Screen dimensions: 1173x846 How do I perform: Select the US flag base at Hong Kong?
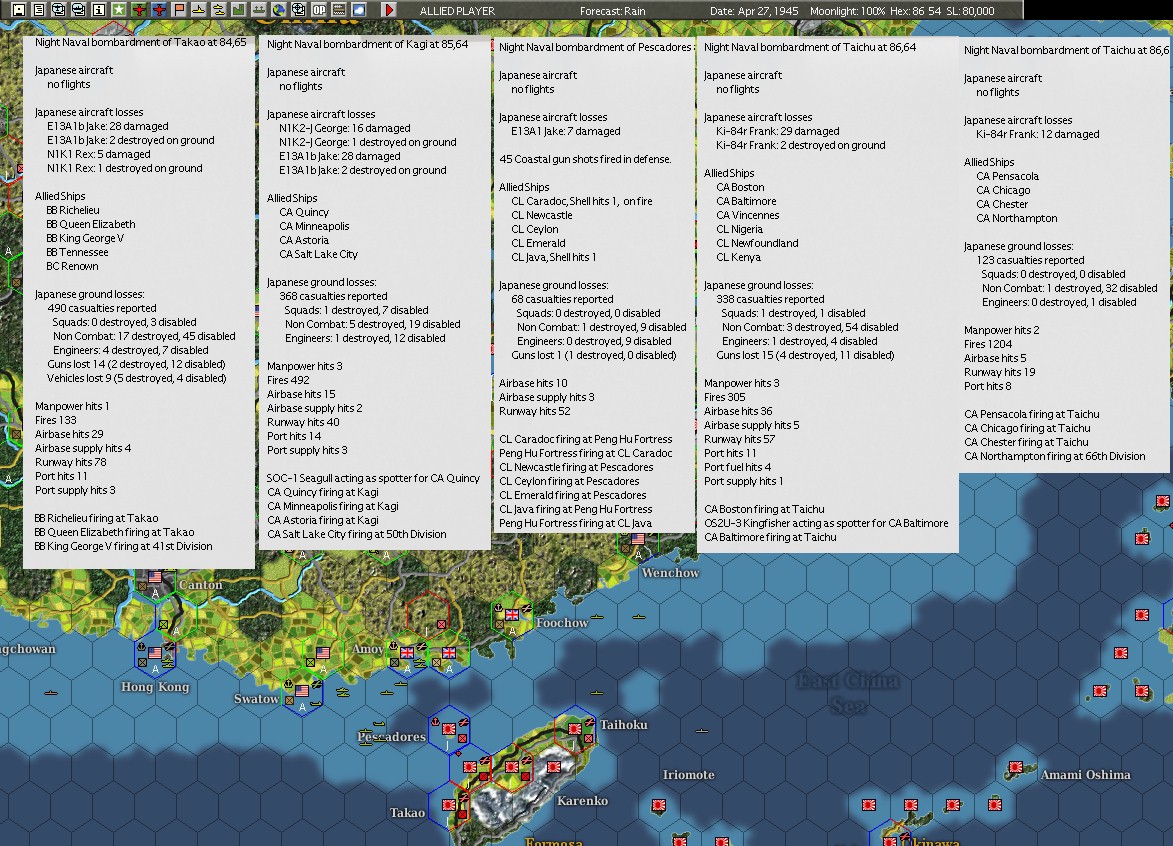(155, 653)
